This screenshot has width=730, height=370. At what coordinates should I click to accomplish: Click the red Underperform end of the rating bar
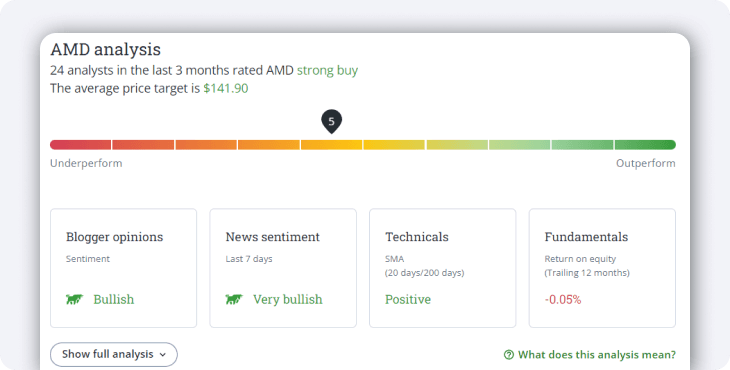81,145
